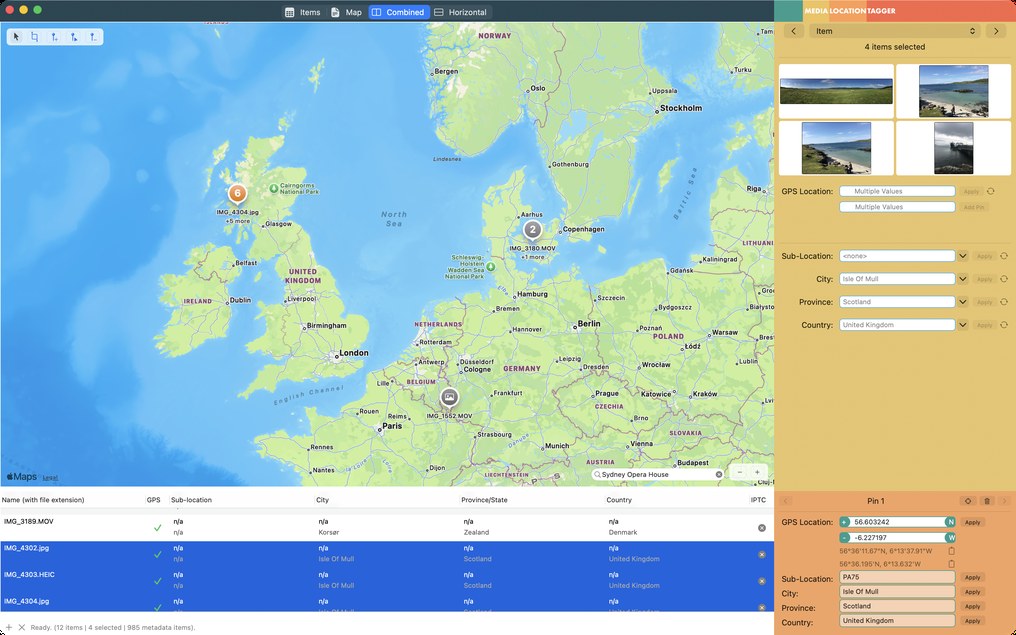Apply Pin 1 Sub-Location PA75

click(x=973, y=577)
